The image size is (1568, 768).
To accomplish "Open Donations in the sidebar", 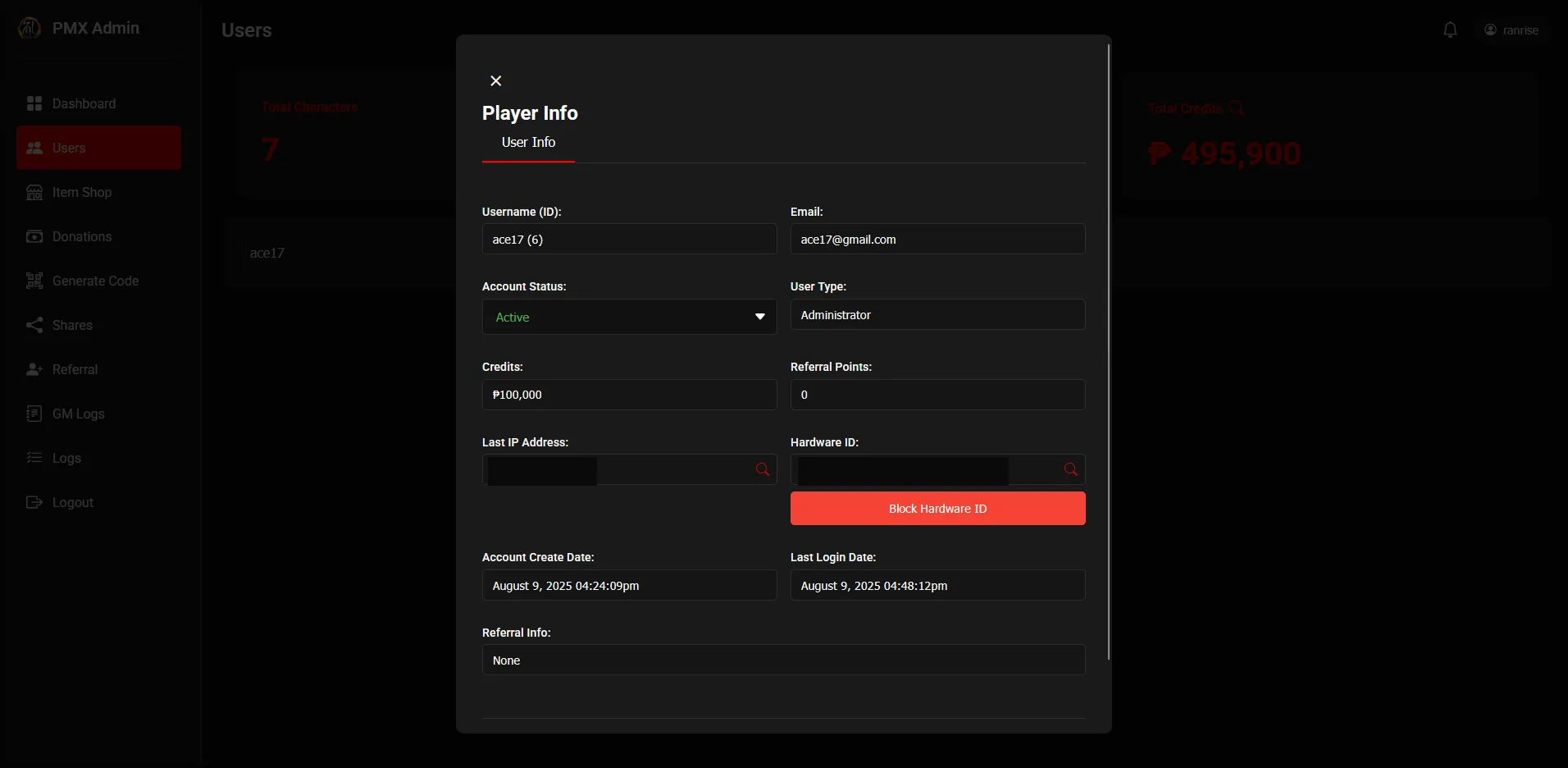I will (81, 236).
